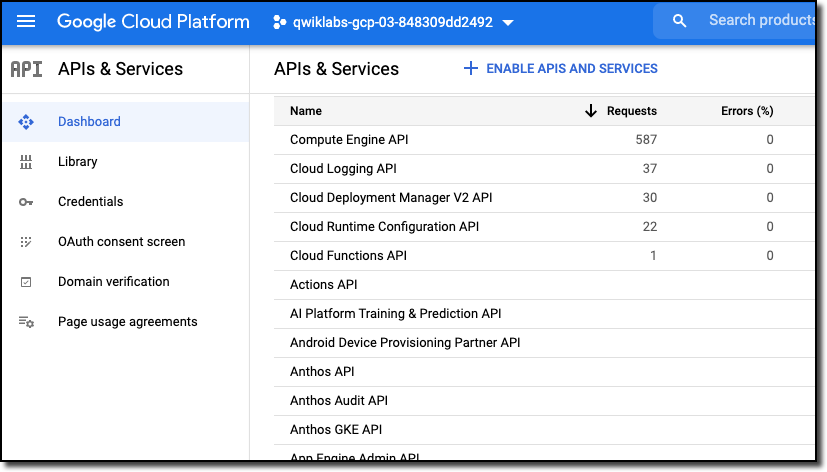Image resolution: width=827 pixels, height=472 pixels.
Task: Click project name qwiklabs-gcp-03-848309dd2492
Action: coord(393,23)
